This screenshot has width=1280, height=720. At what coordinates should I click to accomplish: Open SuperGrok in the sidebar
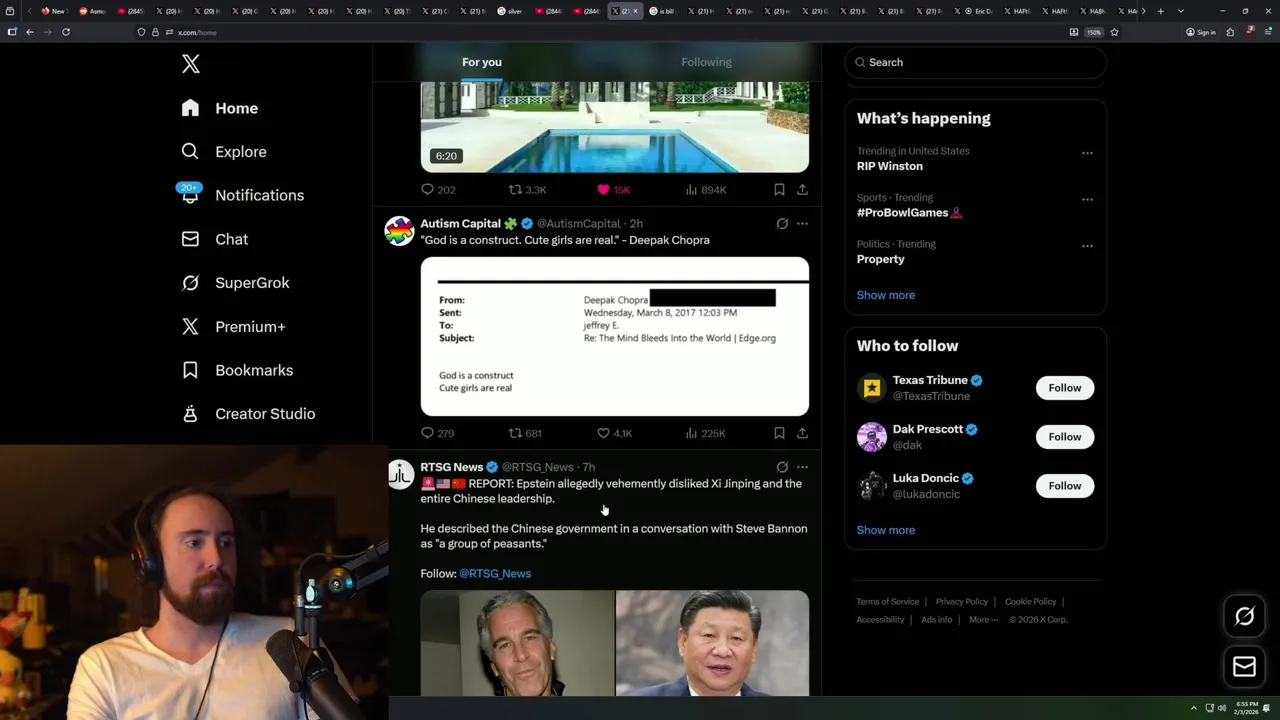(235, 283)
